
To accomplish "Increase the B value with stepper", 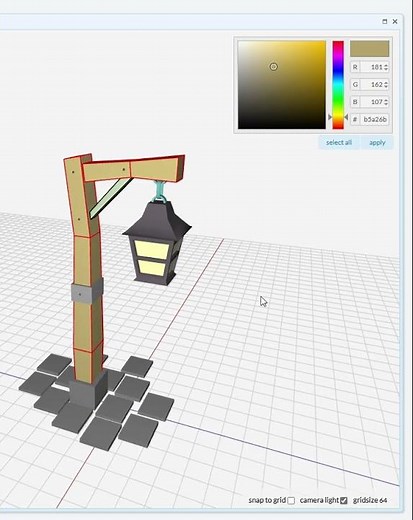I will (x=386, y=100).
